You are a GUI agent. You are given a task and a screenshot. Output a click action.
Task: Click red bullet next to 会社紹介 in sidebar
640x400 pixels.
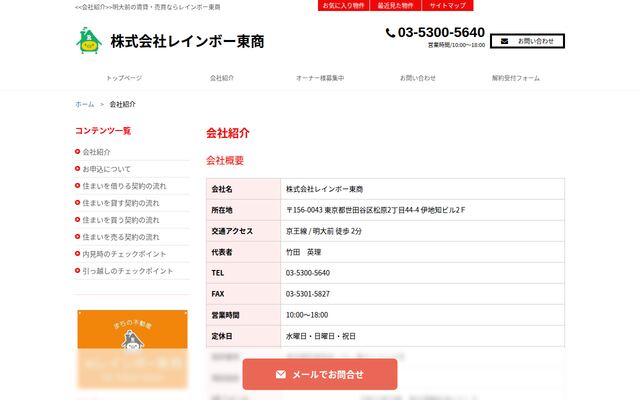77,151
